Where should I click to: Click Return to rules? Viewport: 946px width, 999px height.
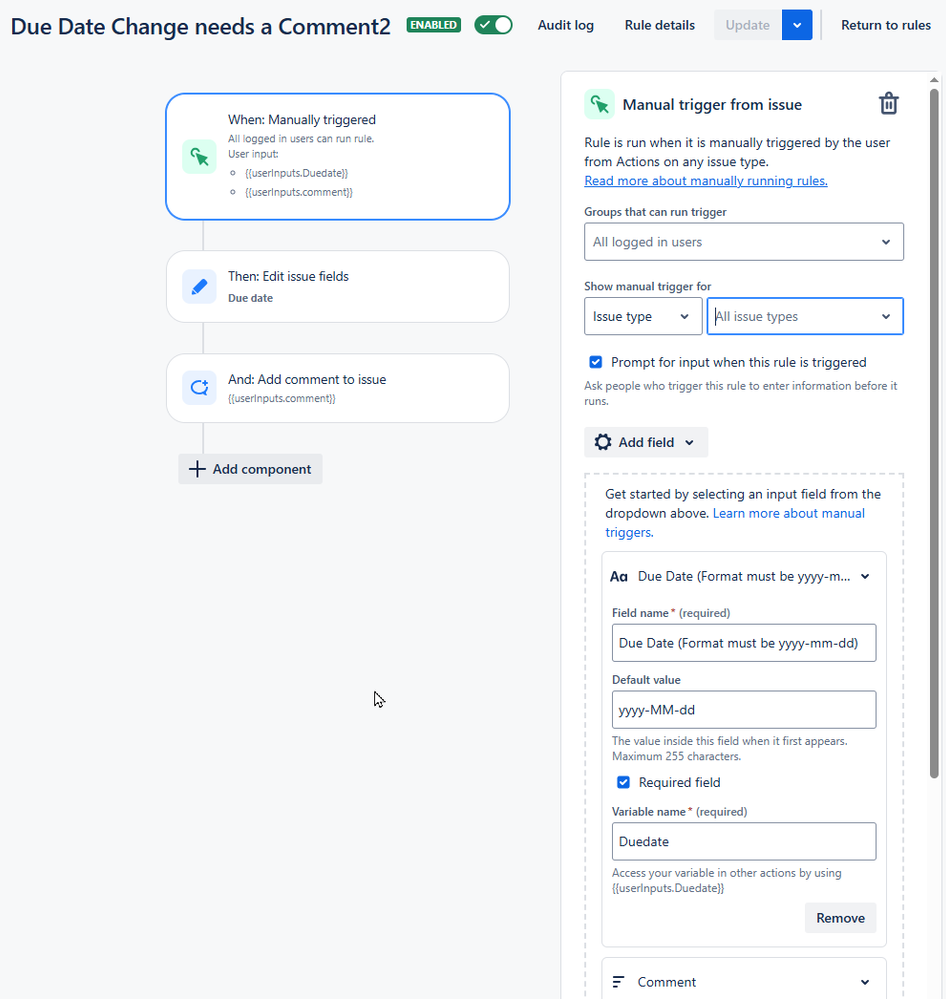[x=885, y=25]
